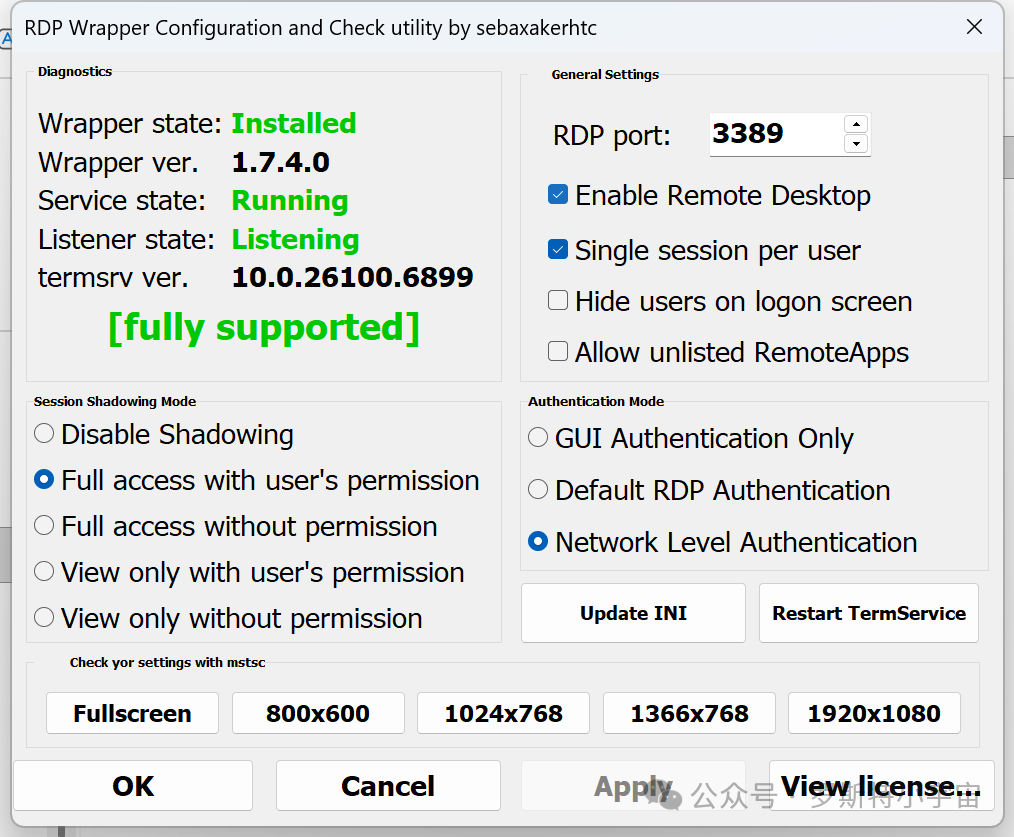Select GUI Authentication Only mode
1014x837 pixels.
(538, 438)
